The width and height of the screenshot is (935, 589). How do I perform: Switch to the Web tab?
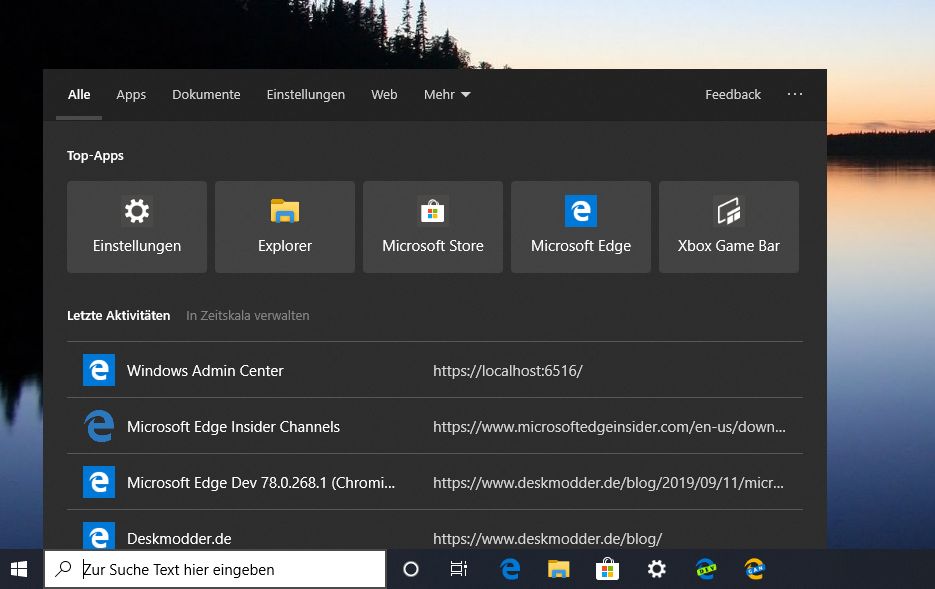point(384,95)
